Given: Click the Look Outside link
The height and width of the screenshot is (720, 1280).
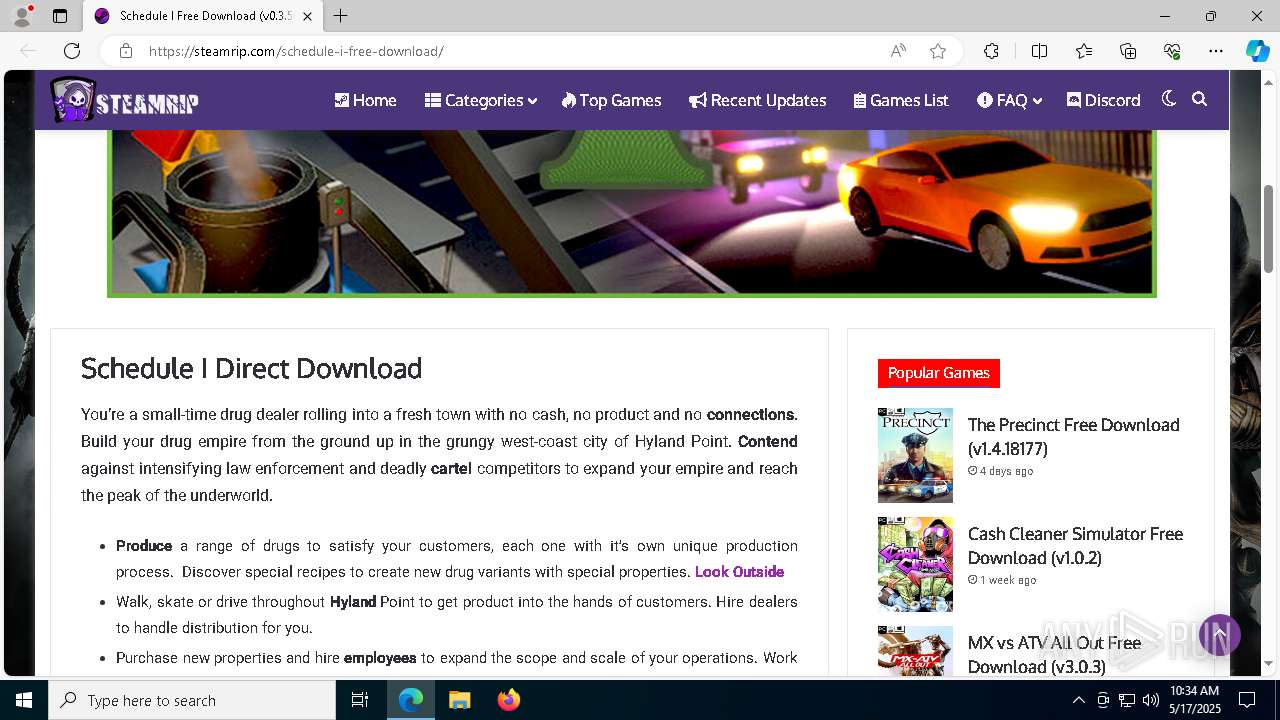Looking at the screenshot, I should pos(739,572).
